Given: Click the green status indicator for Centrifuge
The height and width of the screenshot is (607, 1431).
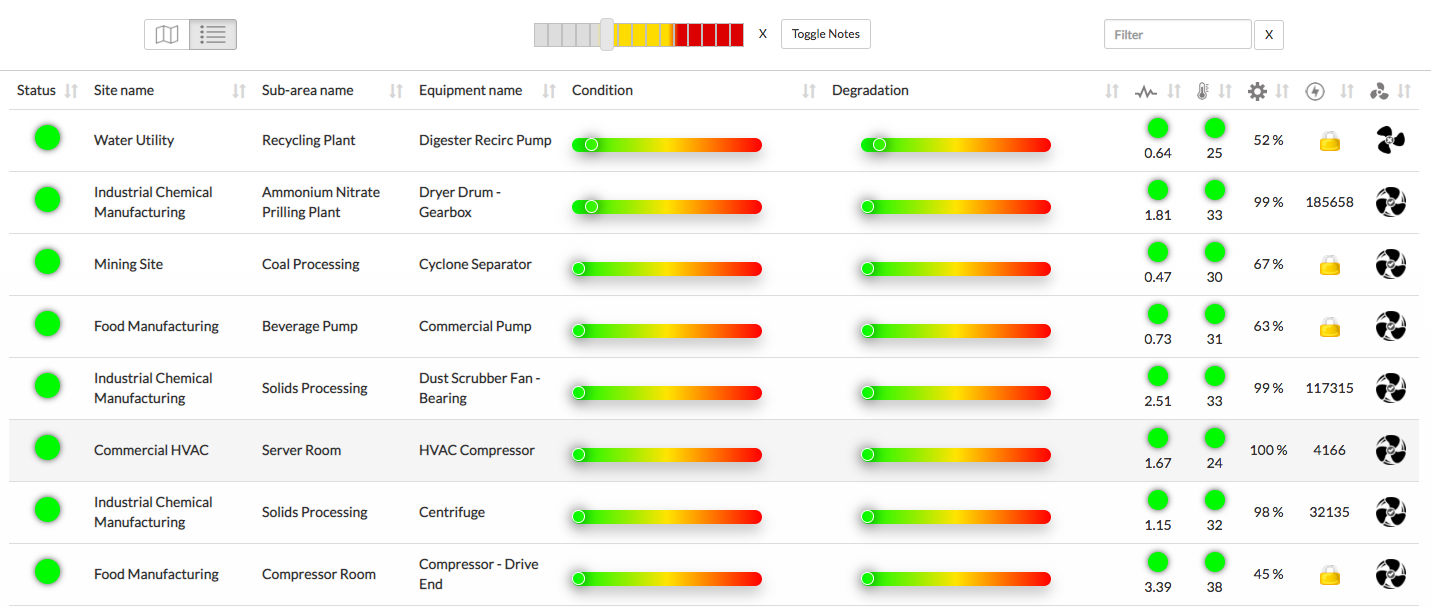Looking at the screenshot, I should (47, 510).
